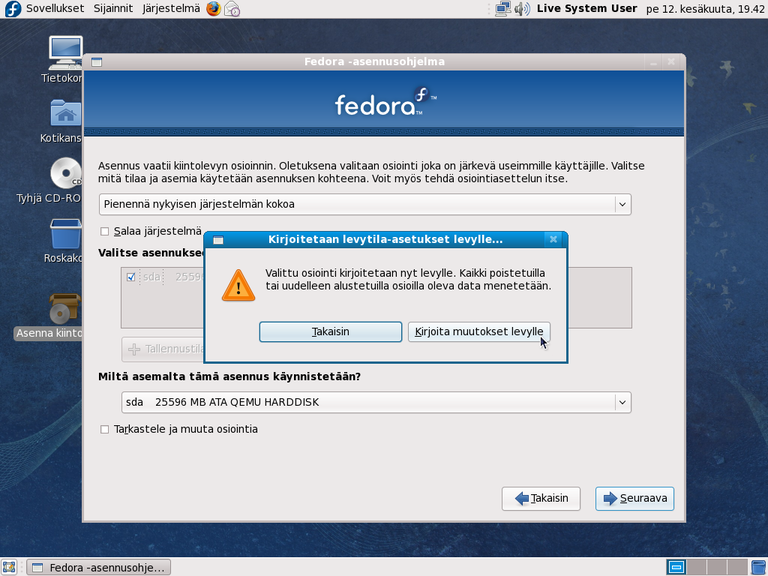The image size is (768, 576).
Task: Click the Tyhjä CD-ROM desktop icon
Action: (65, 175)
